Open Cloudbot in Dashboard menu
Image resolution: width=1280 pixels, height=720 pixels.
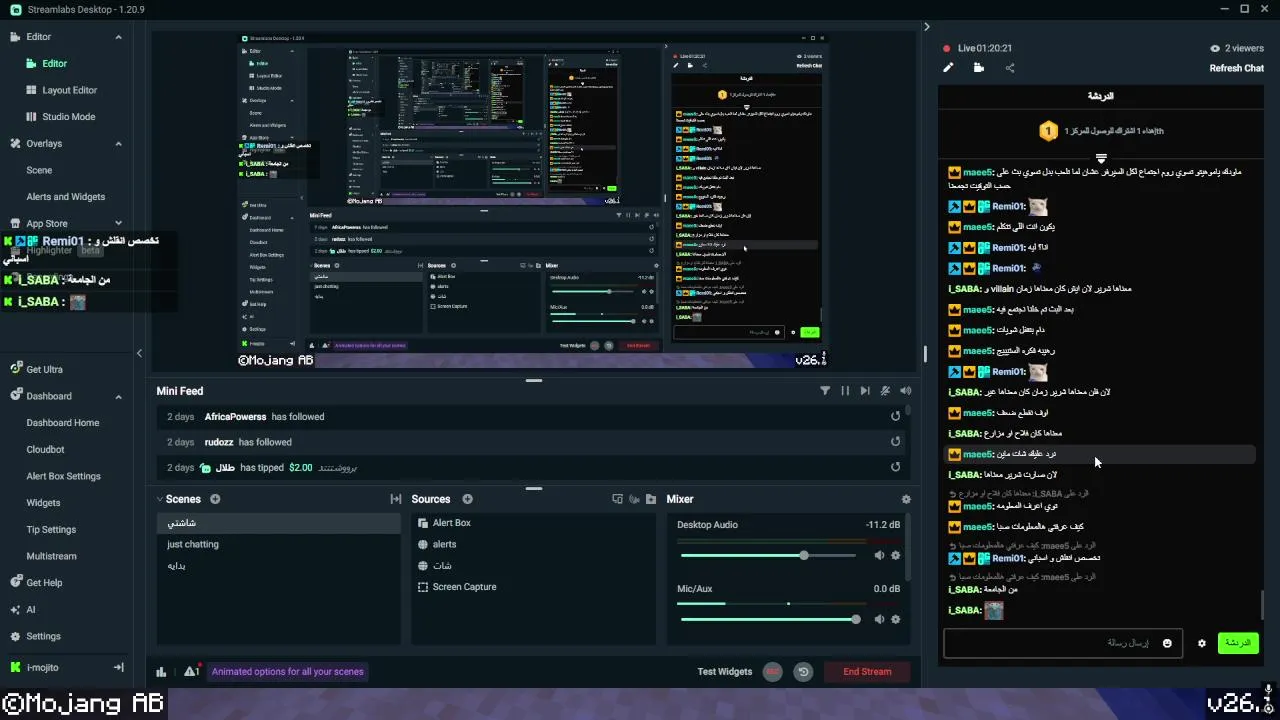[x=45, y=450]
